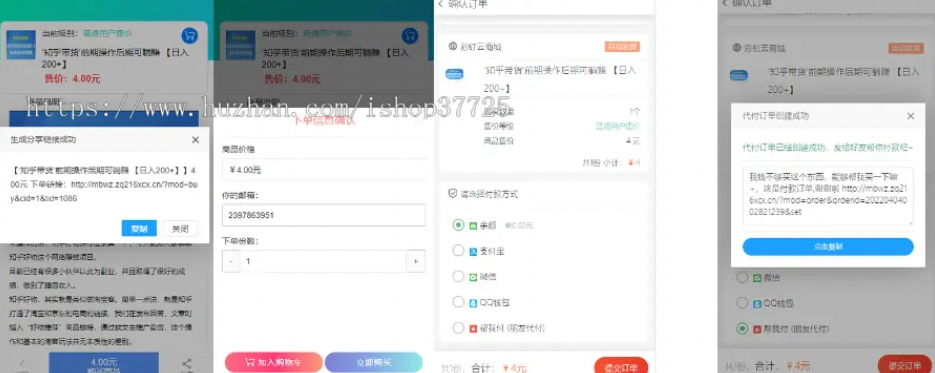Image resolution: width=935 pixels, height=373 pixels.
Task: Submit order with 提交订单 on third screen
Action: pos(621,366)
